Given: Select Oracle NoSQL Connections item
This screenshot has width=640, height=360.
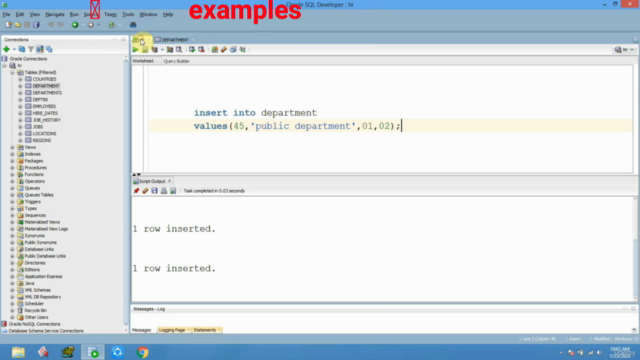Looking at the screenshot, I should 34,324.
